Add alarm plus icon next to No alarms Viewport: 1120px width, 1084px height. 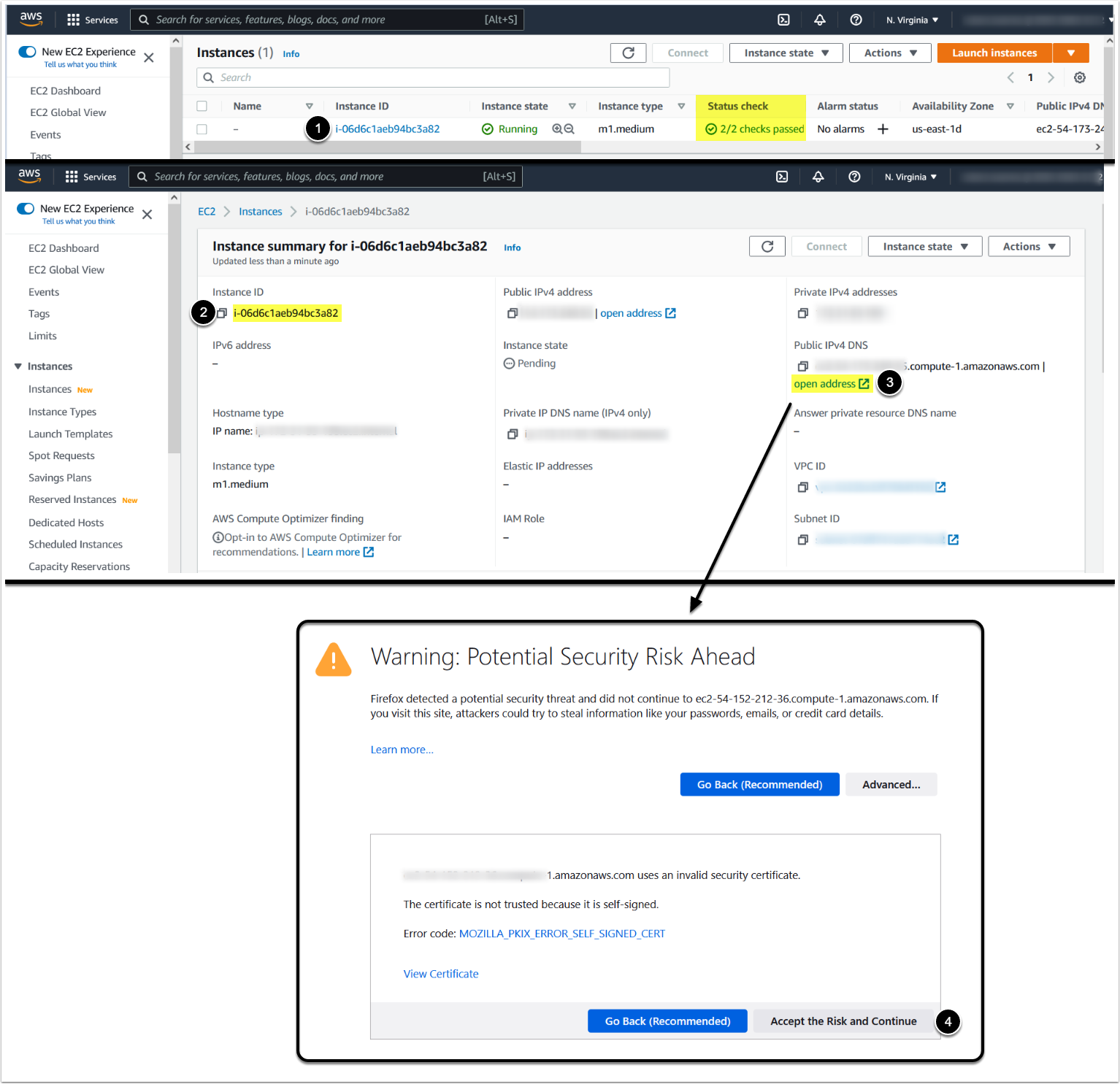(883, 129)
